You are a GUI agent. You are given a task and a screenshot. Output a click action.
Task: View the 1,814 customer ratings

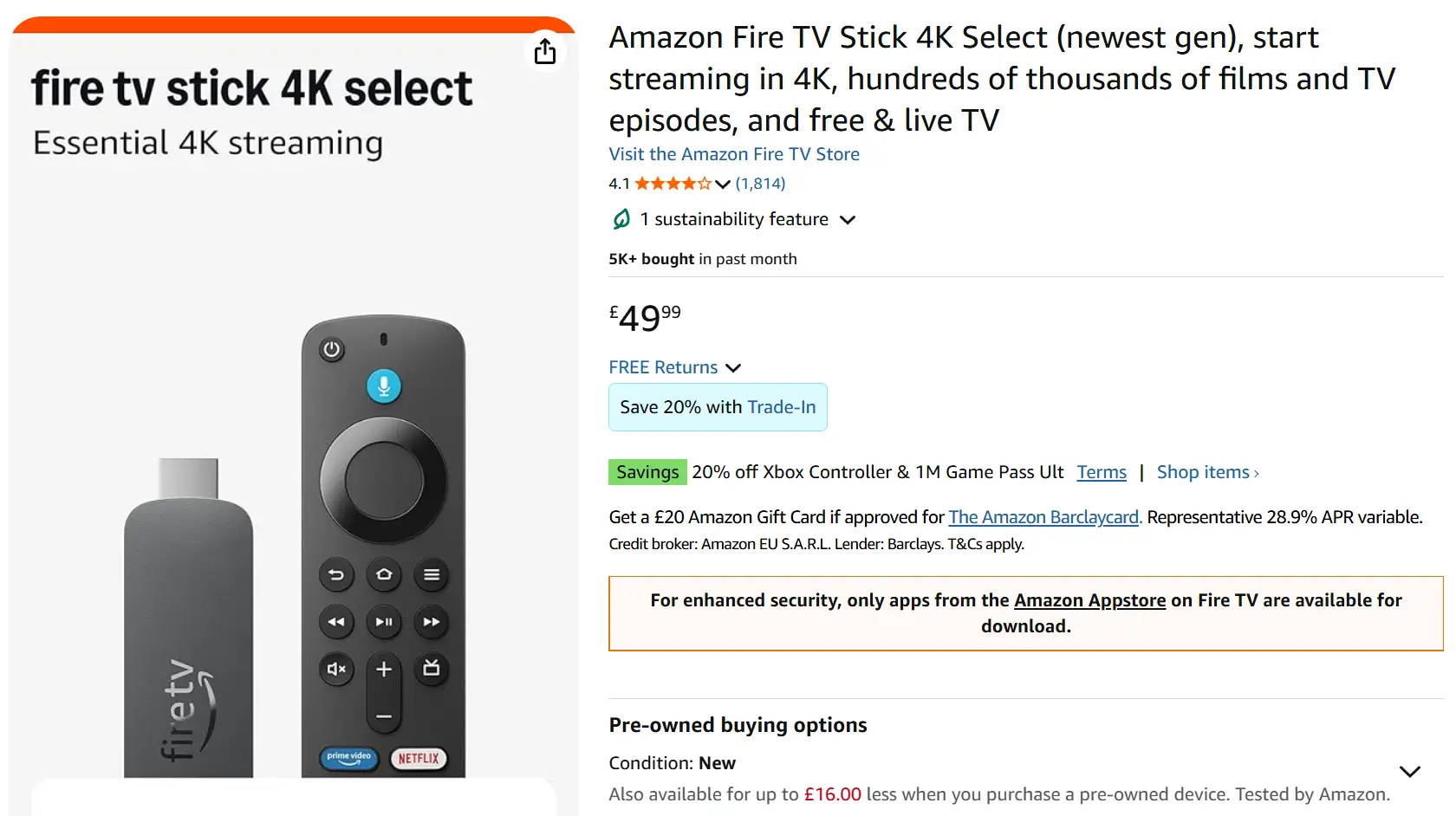760,183
